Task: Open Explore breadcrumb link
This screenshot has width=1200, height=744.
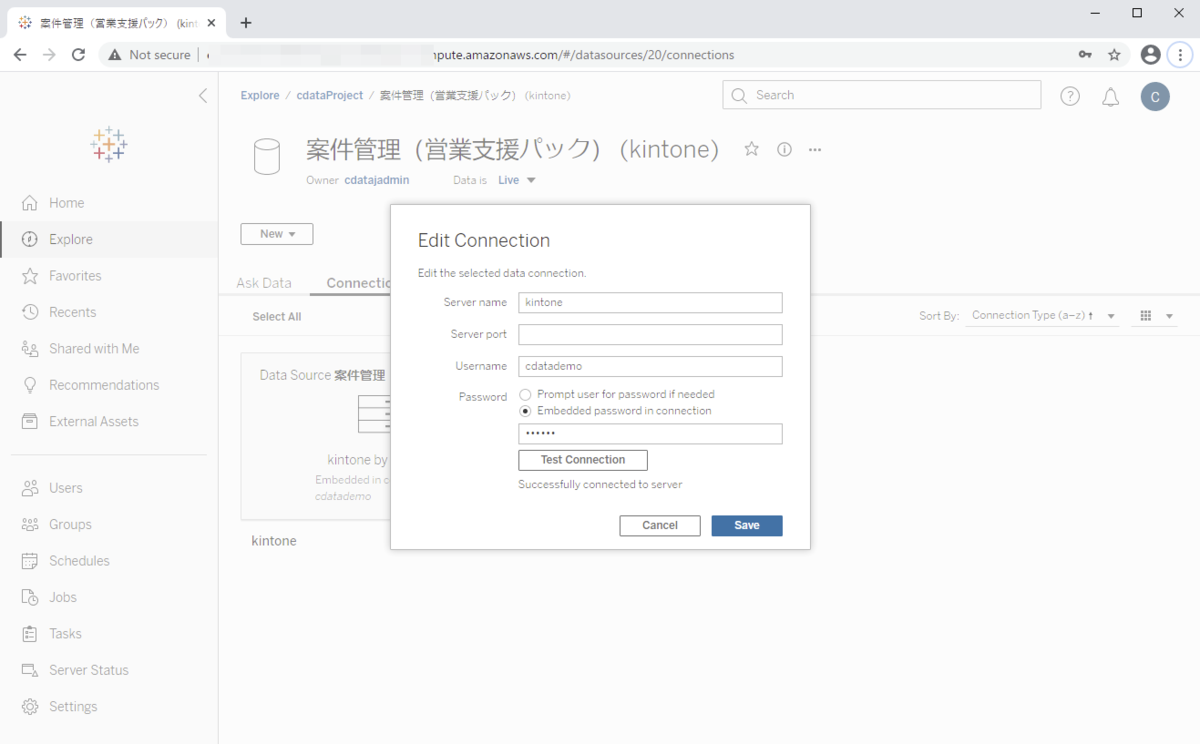Action: tap(260, 96)
